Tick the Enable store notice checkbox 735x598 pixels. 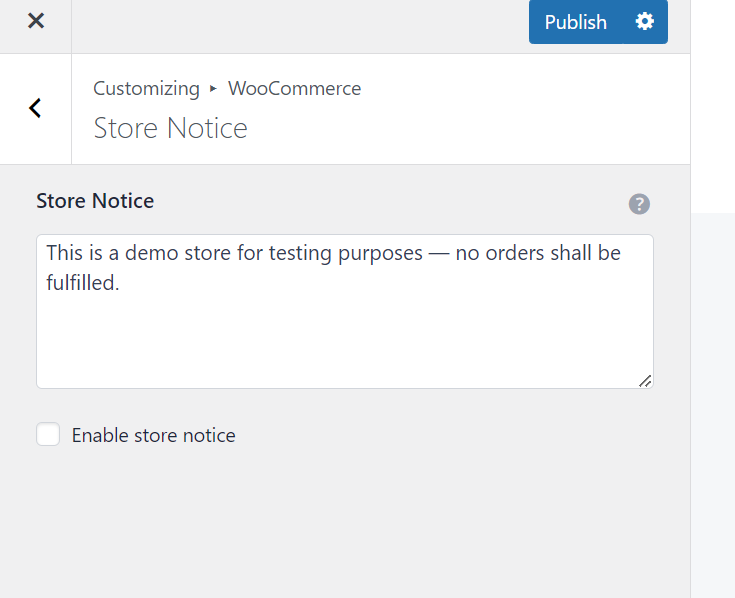(48, 435)
